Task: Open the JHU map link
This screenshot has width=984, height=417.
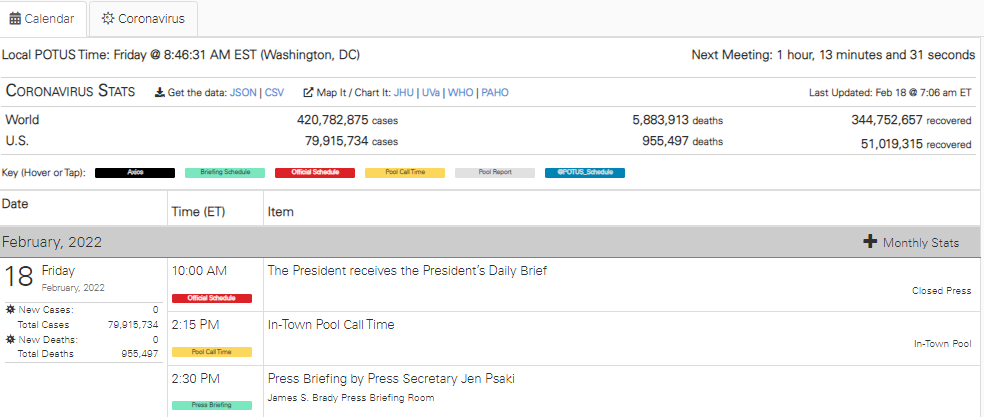Action: pyautogui.click(x=404, y=92)
